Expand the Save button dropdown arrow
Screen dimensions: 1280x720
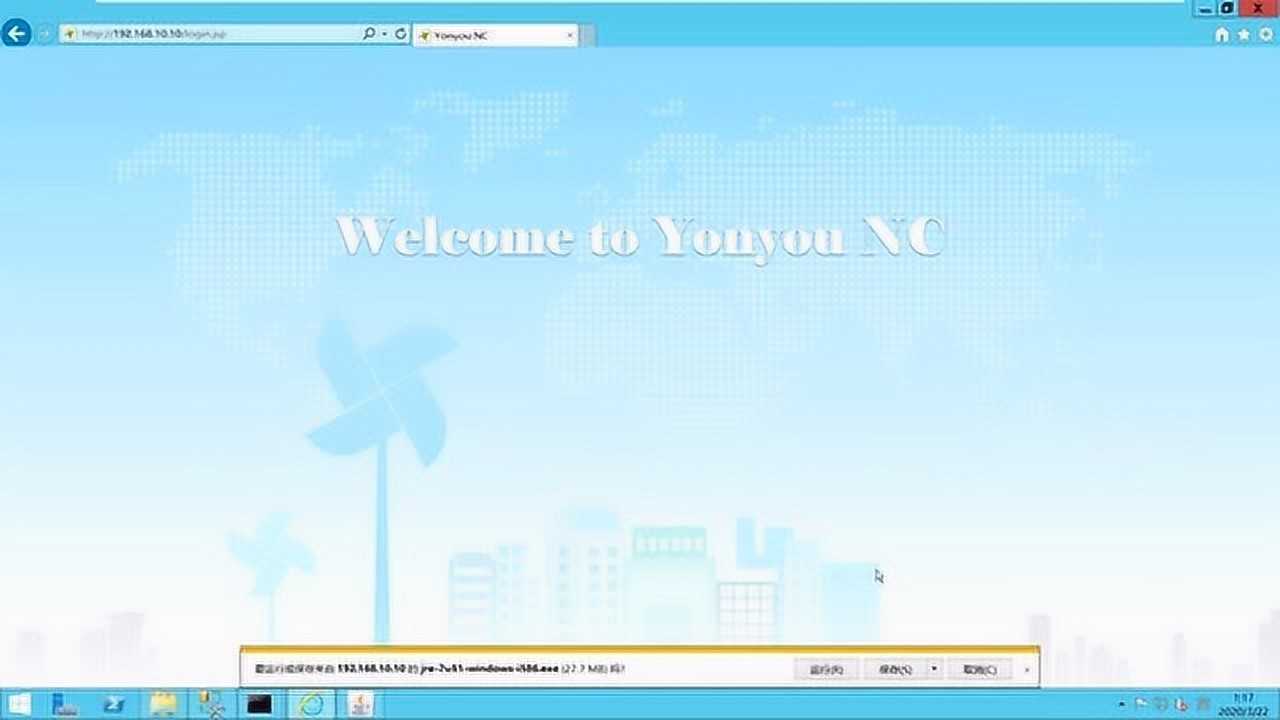(934, 669)
